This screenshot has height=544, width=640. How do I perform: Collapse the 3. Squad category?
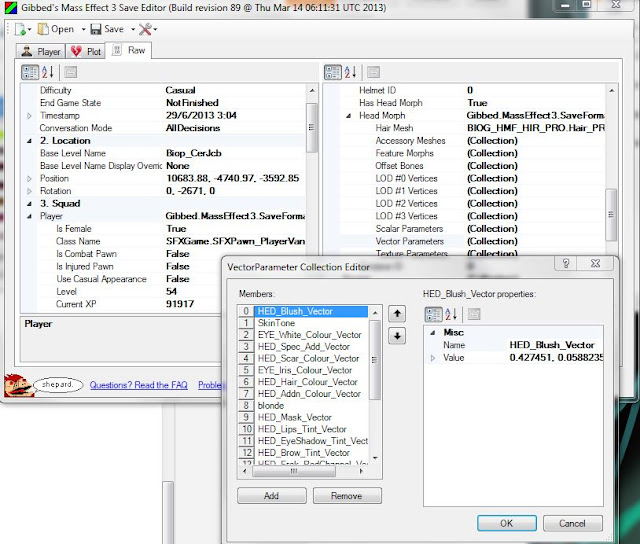tap(29, 204)
